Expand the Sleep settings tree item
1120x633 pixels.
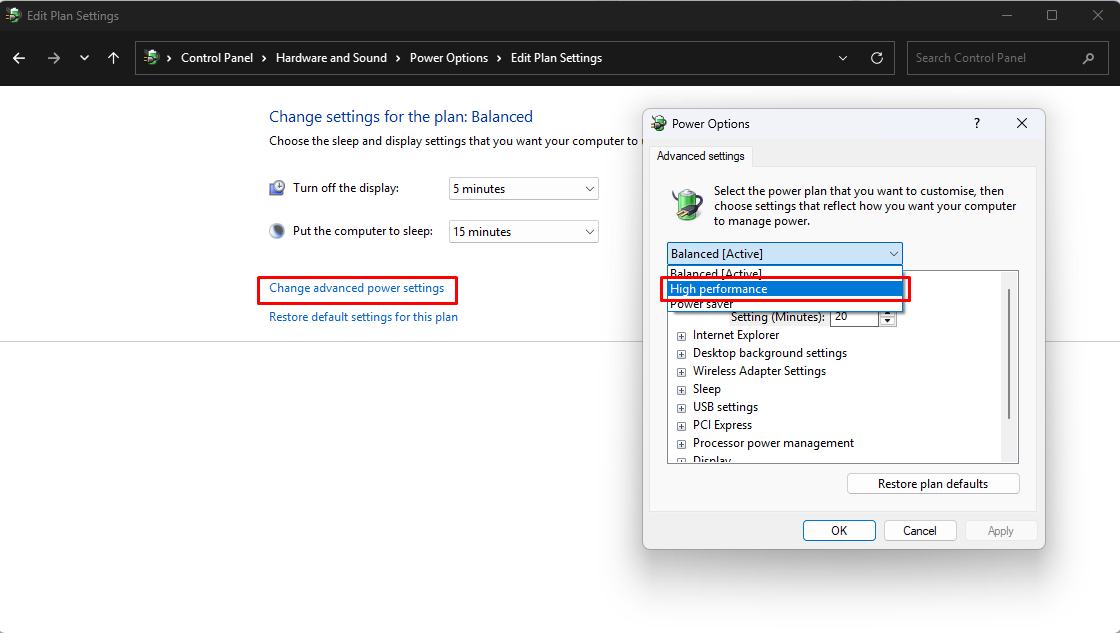(x=681, y=389)
